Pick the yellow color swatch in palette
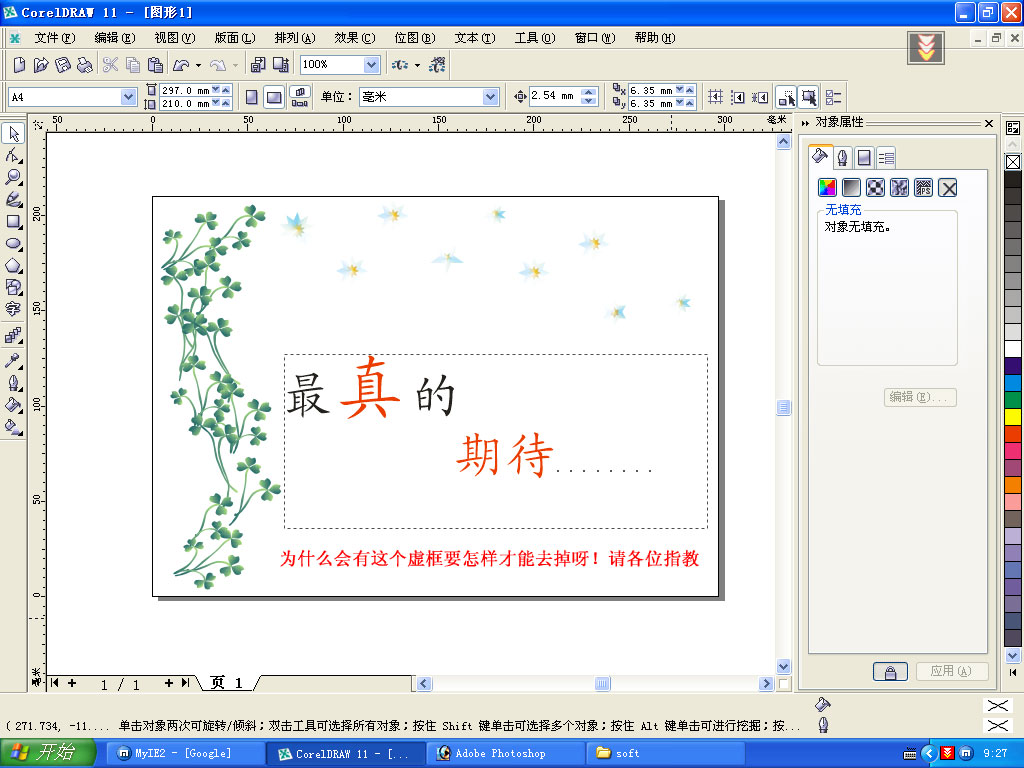1024x768 pixels. [1013, 416]
